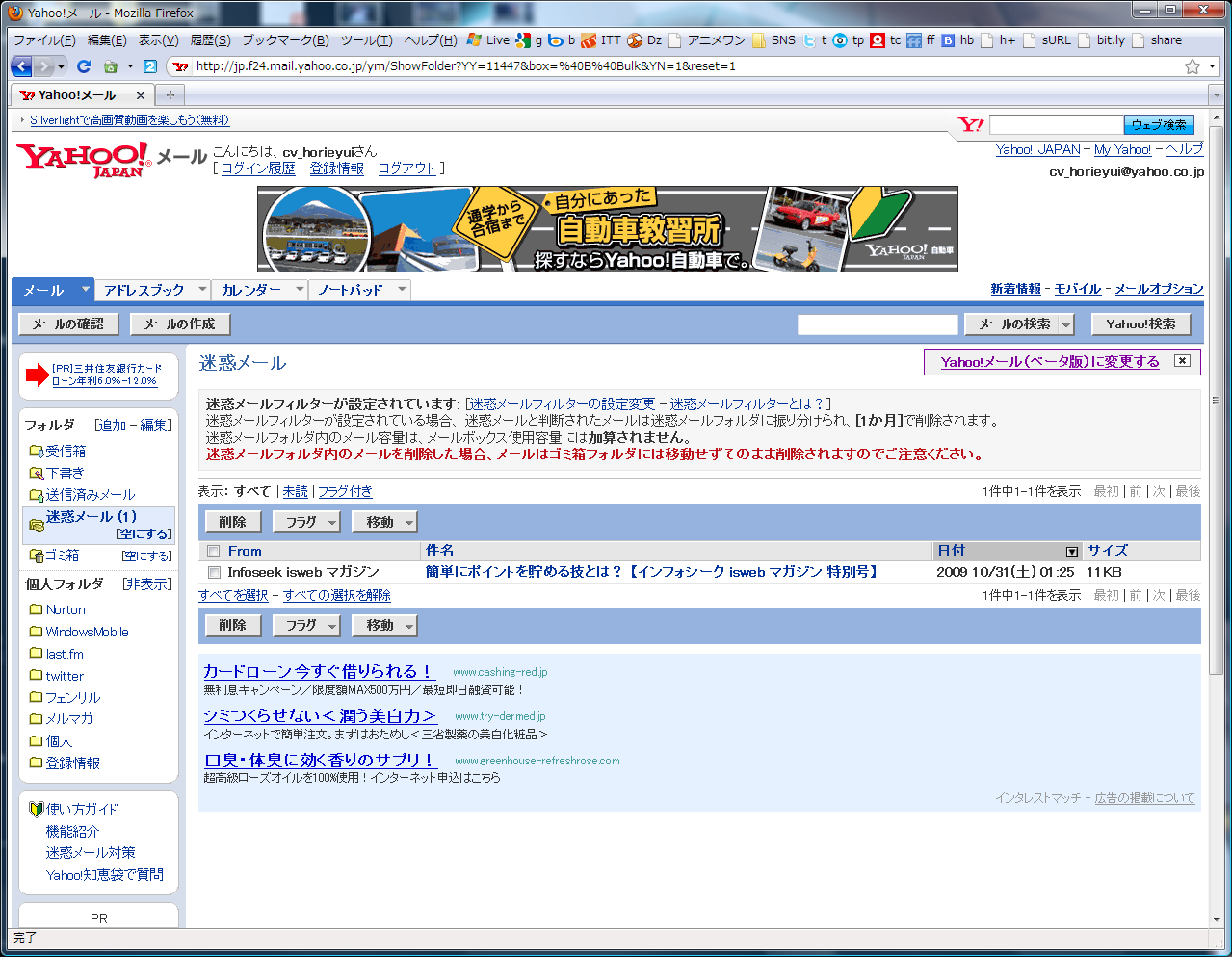Empty spam folder via 空にする link

tap(144, 533)
